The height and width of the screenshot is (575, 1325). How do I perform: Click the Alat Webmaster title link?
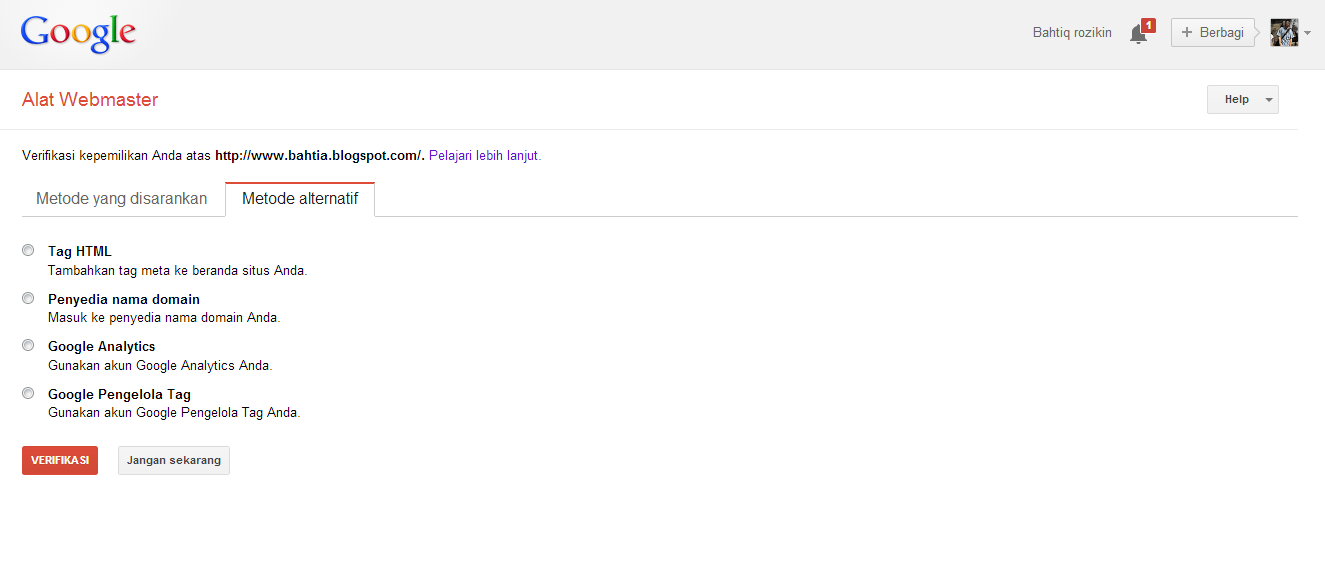point(90,100)
